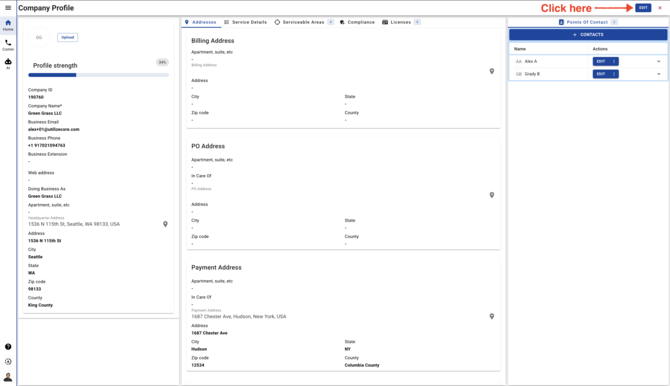Click the headquarters zip code 98133
670x386 pixels.
pyautogui.click(x=35, y=289)
